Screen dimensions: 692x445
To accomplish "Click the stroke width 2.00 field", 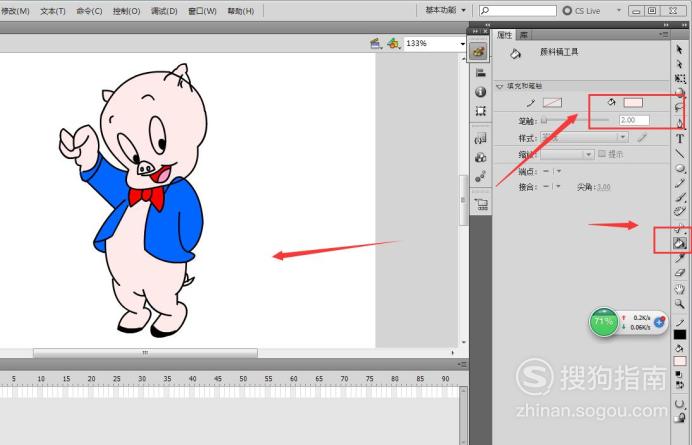I will (x=634, y=120).
